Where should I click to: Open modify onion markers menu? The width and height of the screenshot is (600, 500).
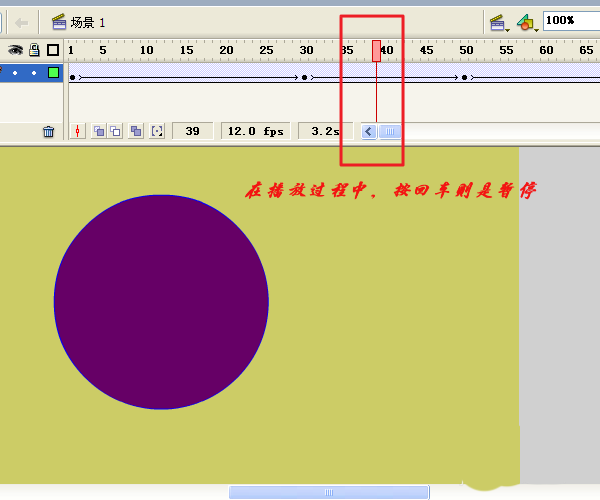coord(157,131)
